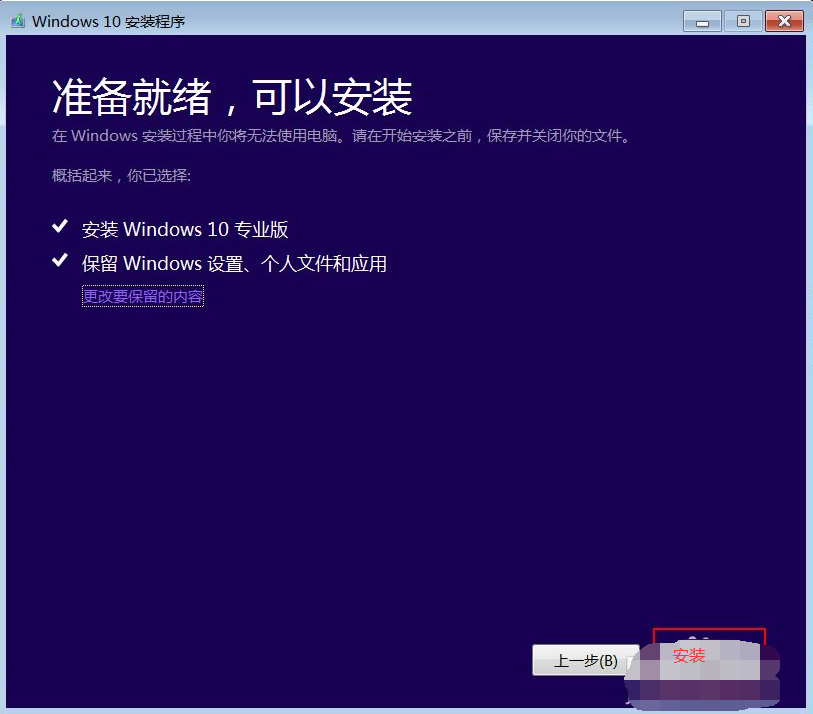The height and width of the screenshot is (714, 813).
Task: Click checkmark beside 保留 Windows 设置、个人文件和应用
Action: (x=60, y=260)
